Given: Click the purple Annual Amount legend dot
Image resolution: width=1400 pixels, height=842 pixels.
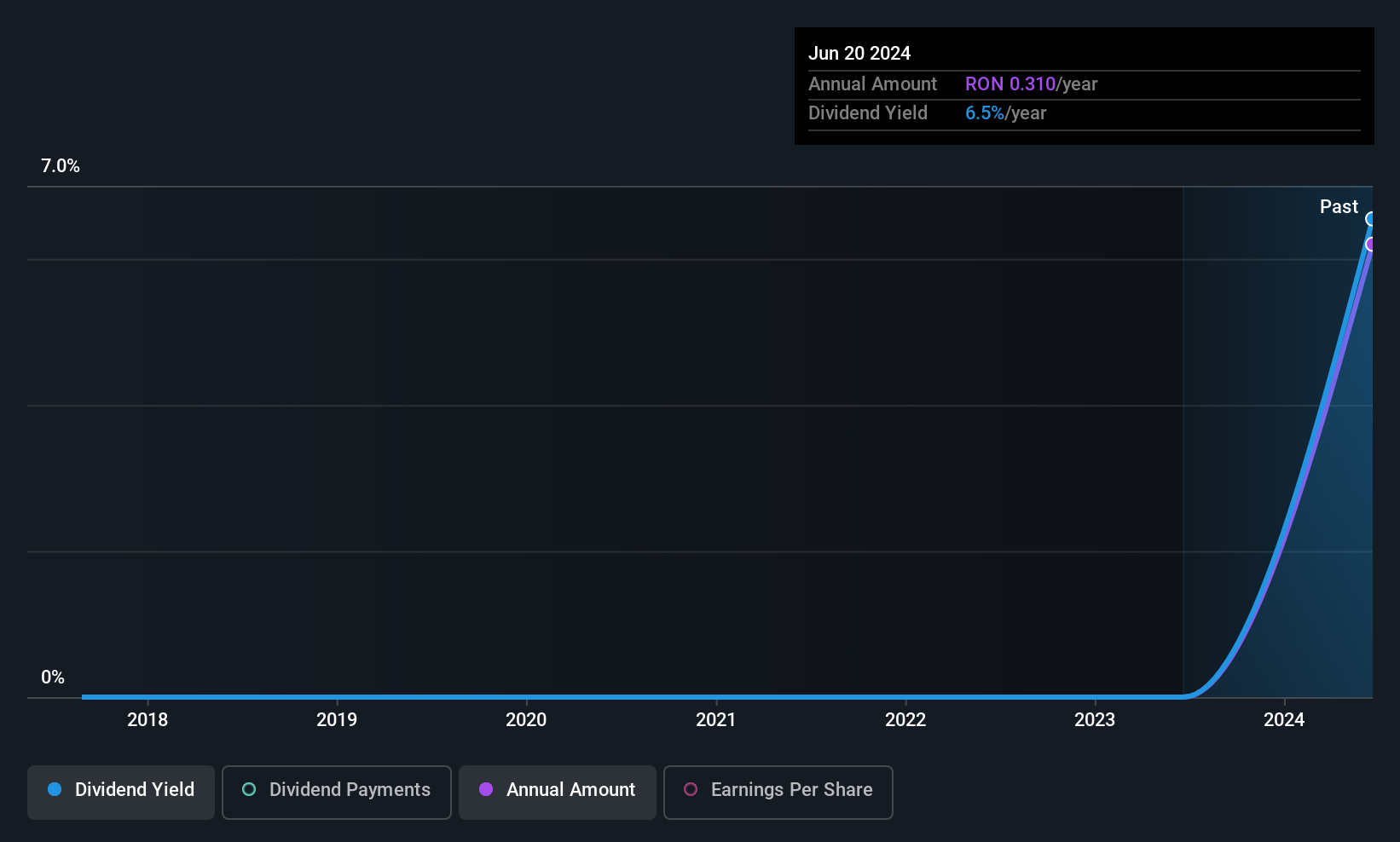Looking at the screenshot, I should pyautogui.click(x=486, y=789).
